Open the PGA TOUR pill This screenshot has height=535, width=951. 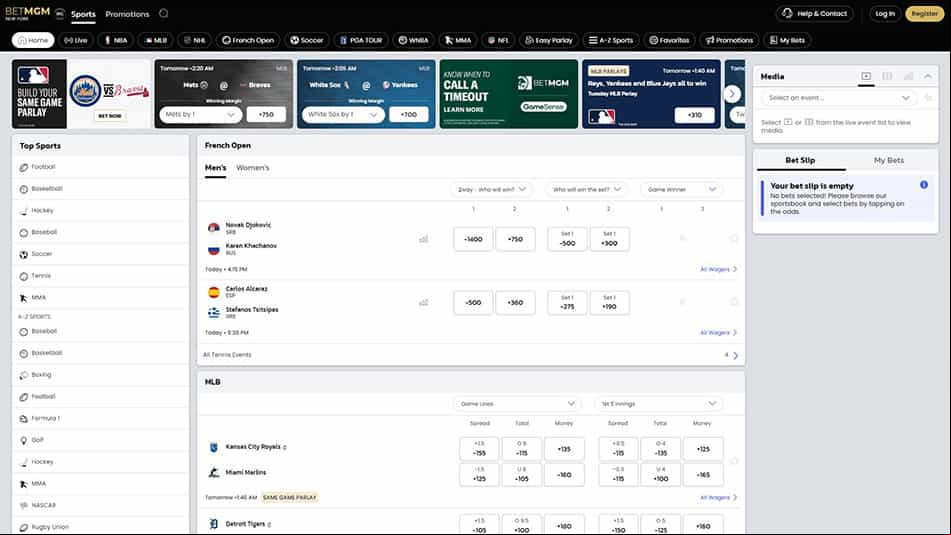(x=361, y=40)
